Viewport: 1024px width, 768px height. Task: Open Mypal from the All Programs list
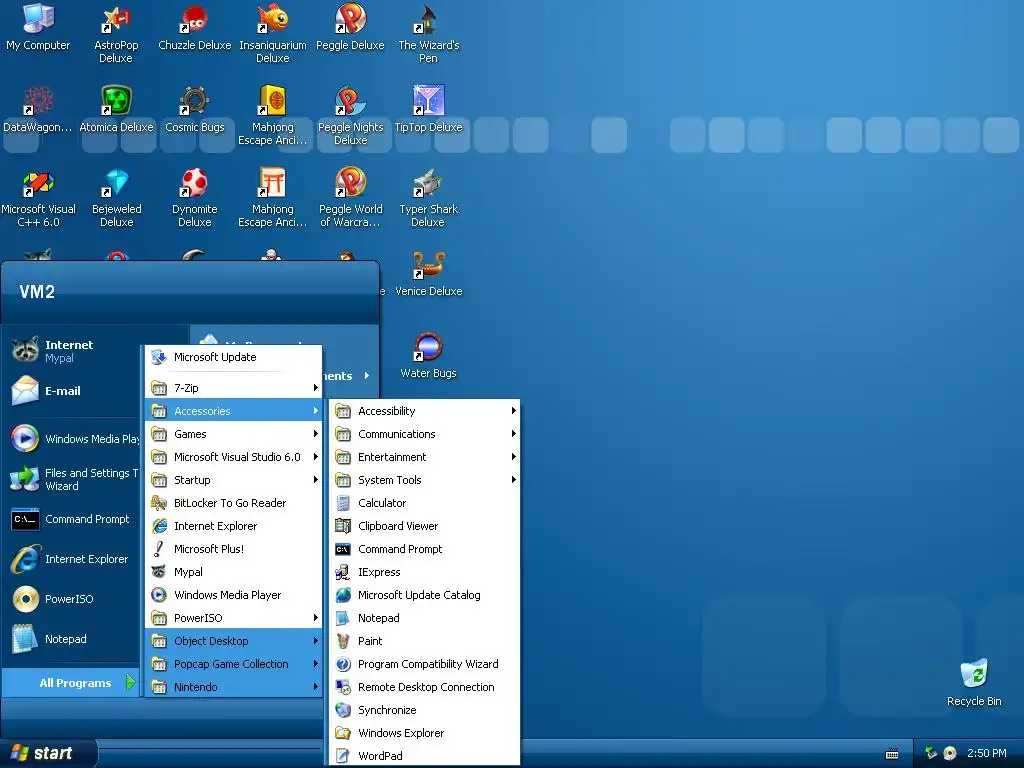(234, 572)
